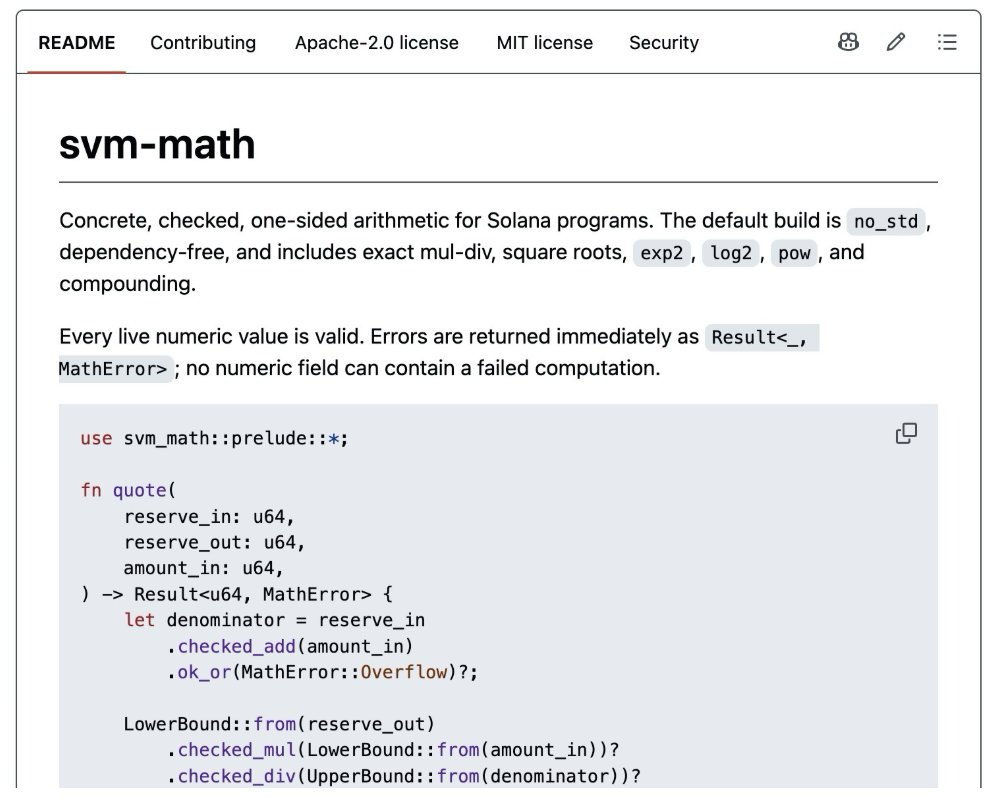
Task: Select the MIT license tab
Action: click(x=545, y=42)
